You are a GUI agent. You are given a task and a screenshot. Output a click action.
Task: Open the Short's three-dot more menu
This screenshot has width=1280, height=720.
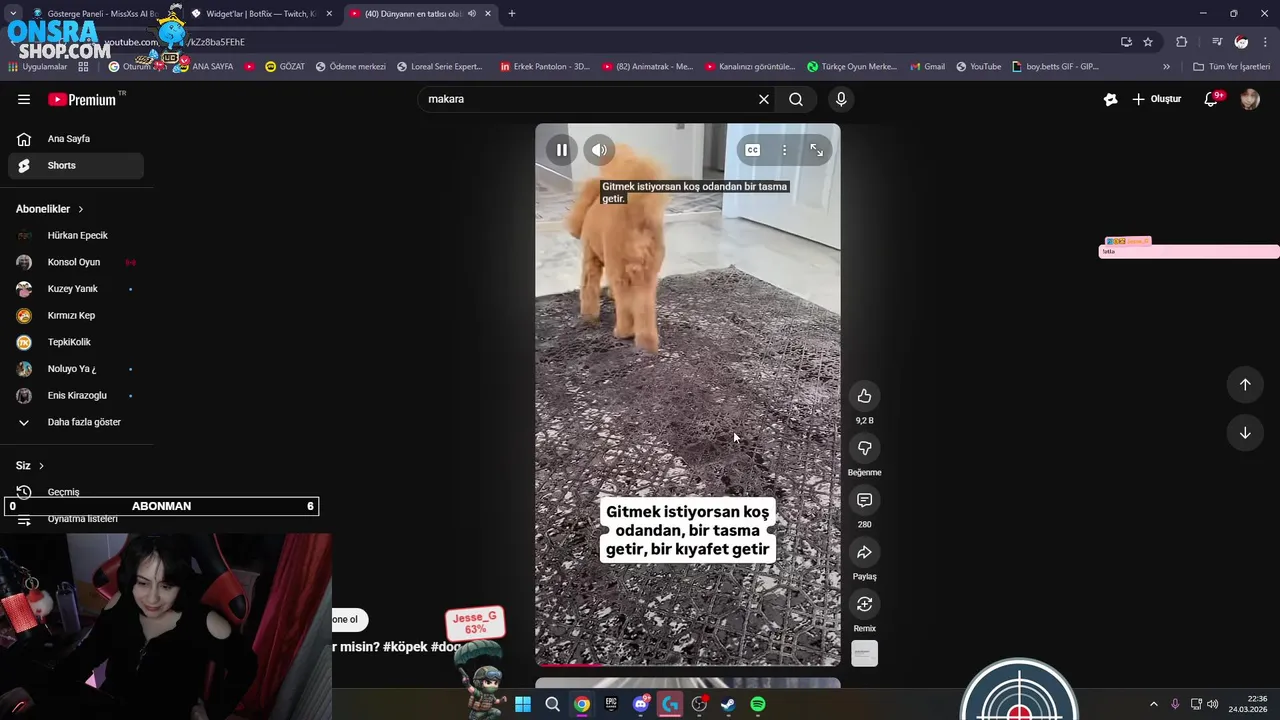(785, 150)
